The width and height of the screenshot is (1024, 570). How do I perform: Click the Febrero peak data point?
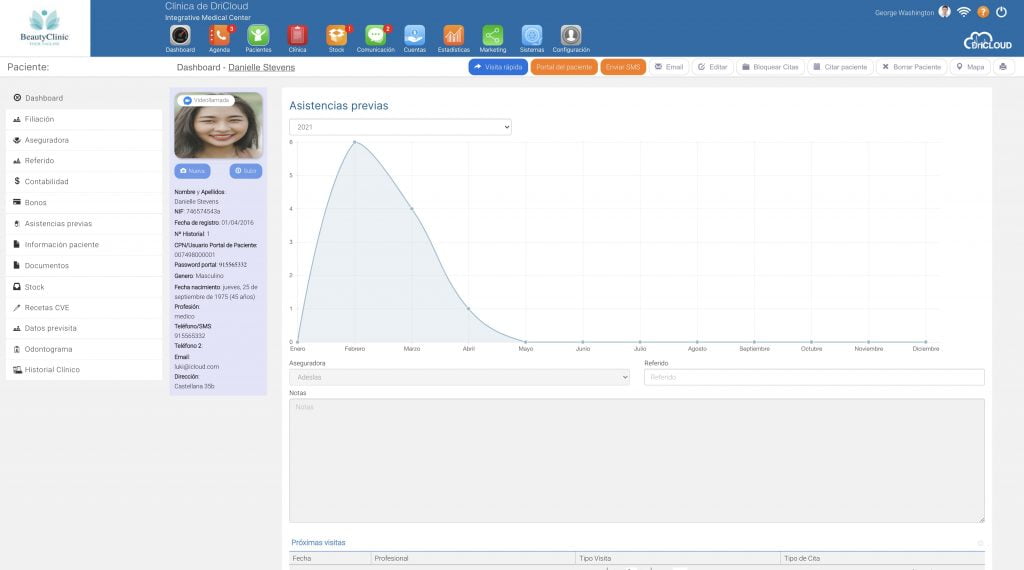tap(355, 142)
